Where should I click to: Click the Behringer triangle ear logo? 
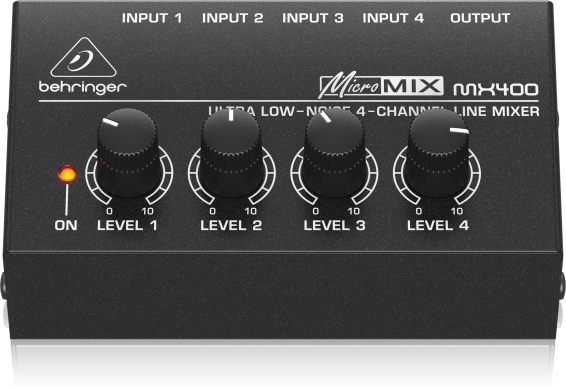click(x=84, y=57)
